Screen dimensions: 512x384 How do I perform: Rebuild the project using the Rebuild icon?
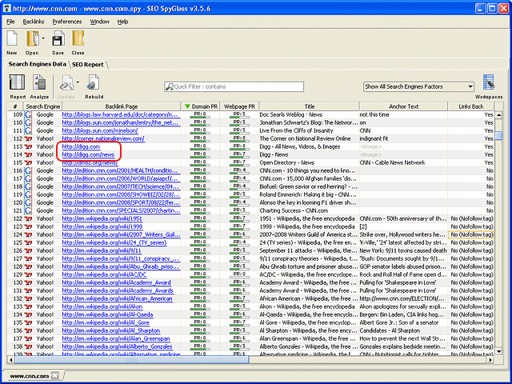pos(93,82)
